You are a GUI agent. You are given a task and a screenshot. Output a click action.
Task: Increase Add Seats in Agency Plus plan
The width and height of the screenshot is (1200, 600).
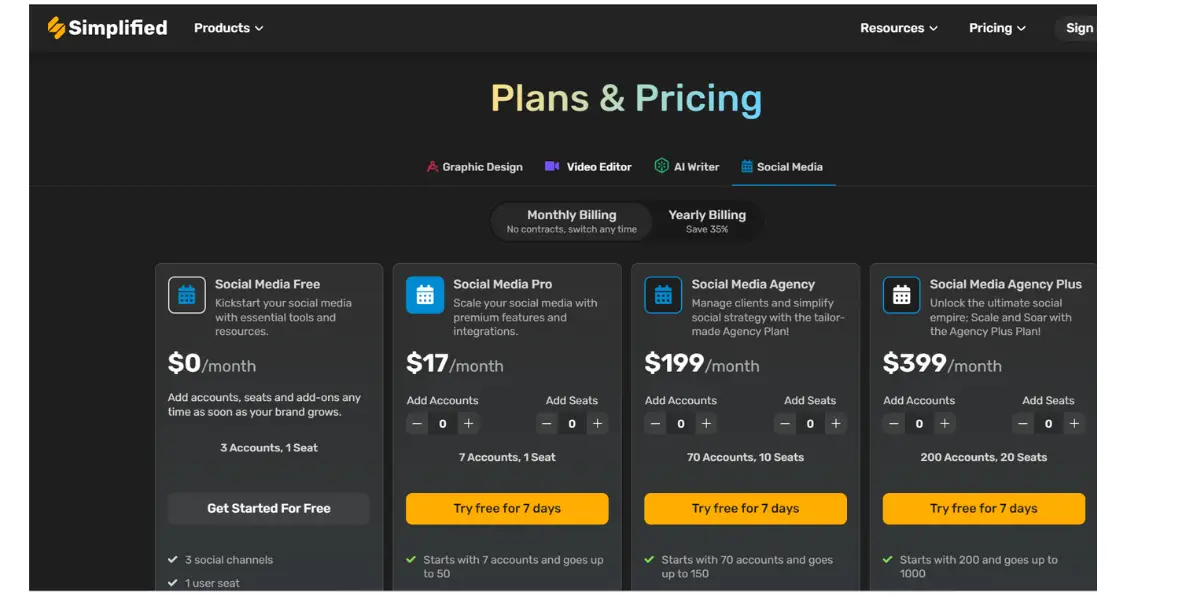tap(1074, 424)
